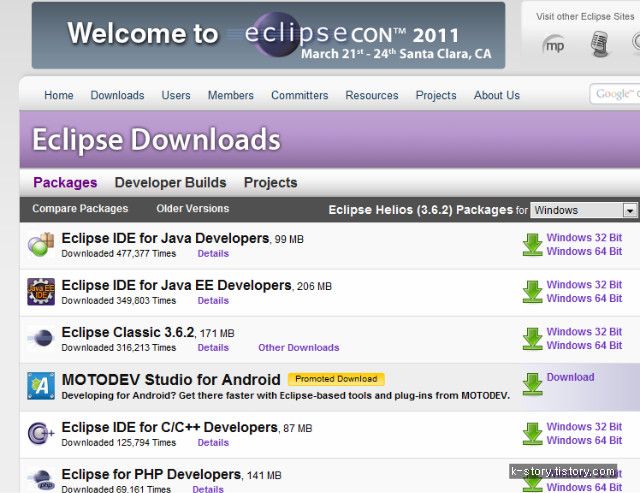Download Java Developers Windows 64 Bit

[584, 251]
